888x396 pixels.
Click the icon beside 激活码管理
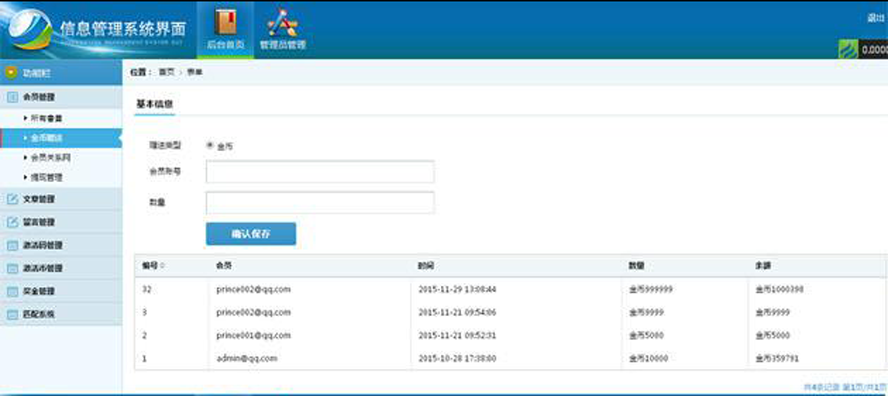(x=12, y=245)
